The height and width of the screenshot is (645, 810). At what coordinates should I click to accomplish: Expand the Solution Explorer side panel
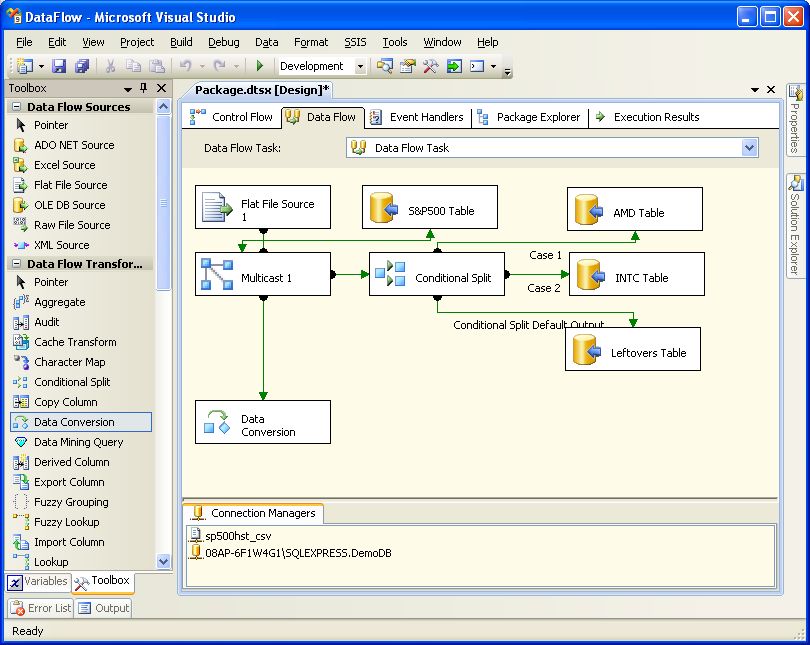point(795,226)
